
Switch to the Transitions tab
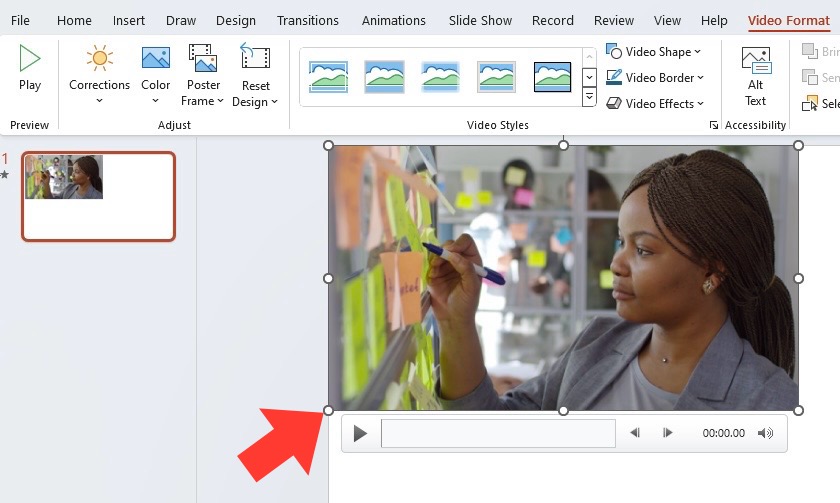click(308, 20)
